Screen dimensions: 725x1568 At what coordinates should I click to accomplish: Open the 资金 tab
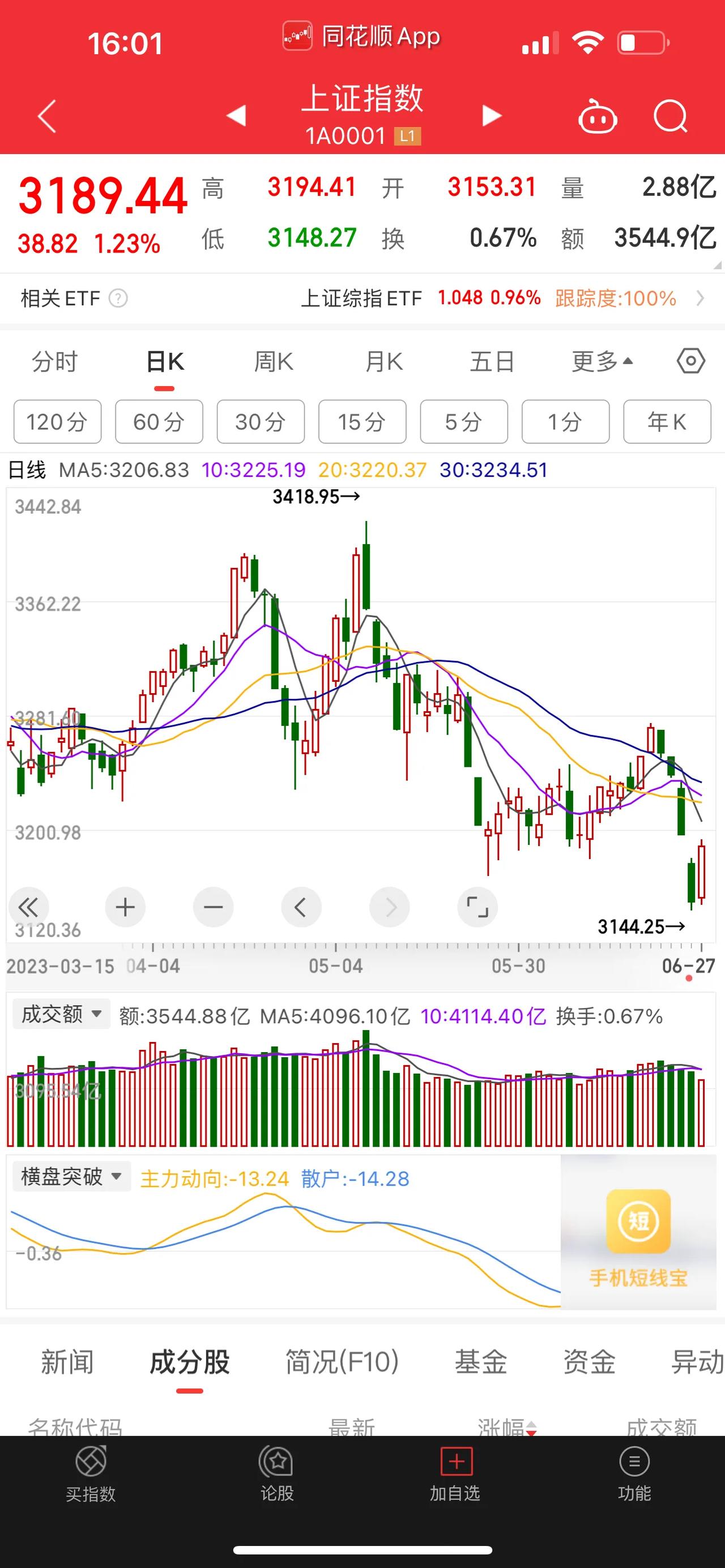(x=589, y=1362)
